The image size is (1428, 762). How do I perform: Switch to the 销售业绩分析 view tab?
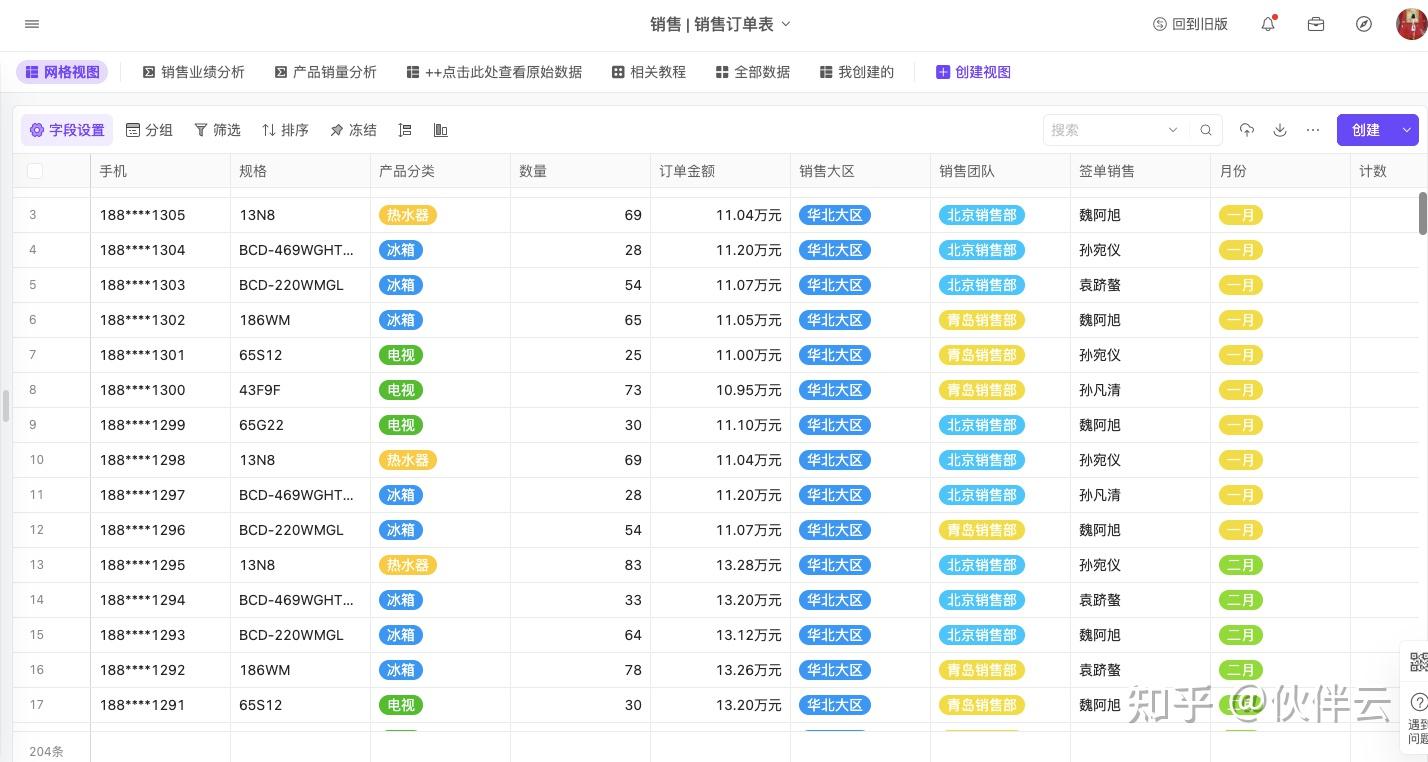click(x=194, y=72)
